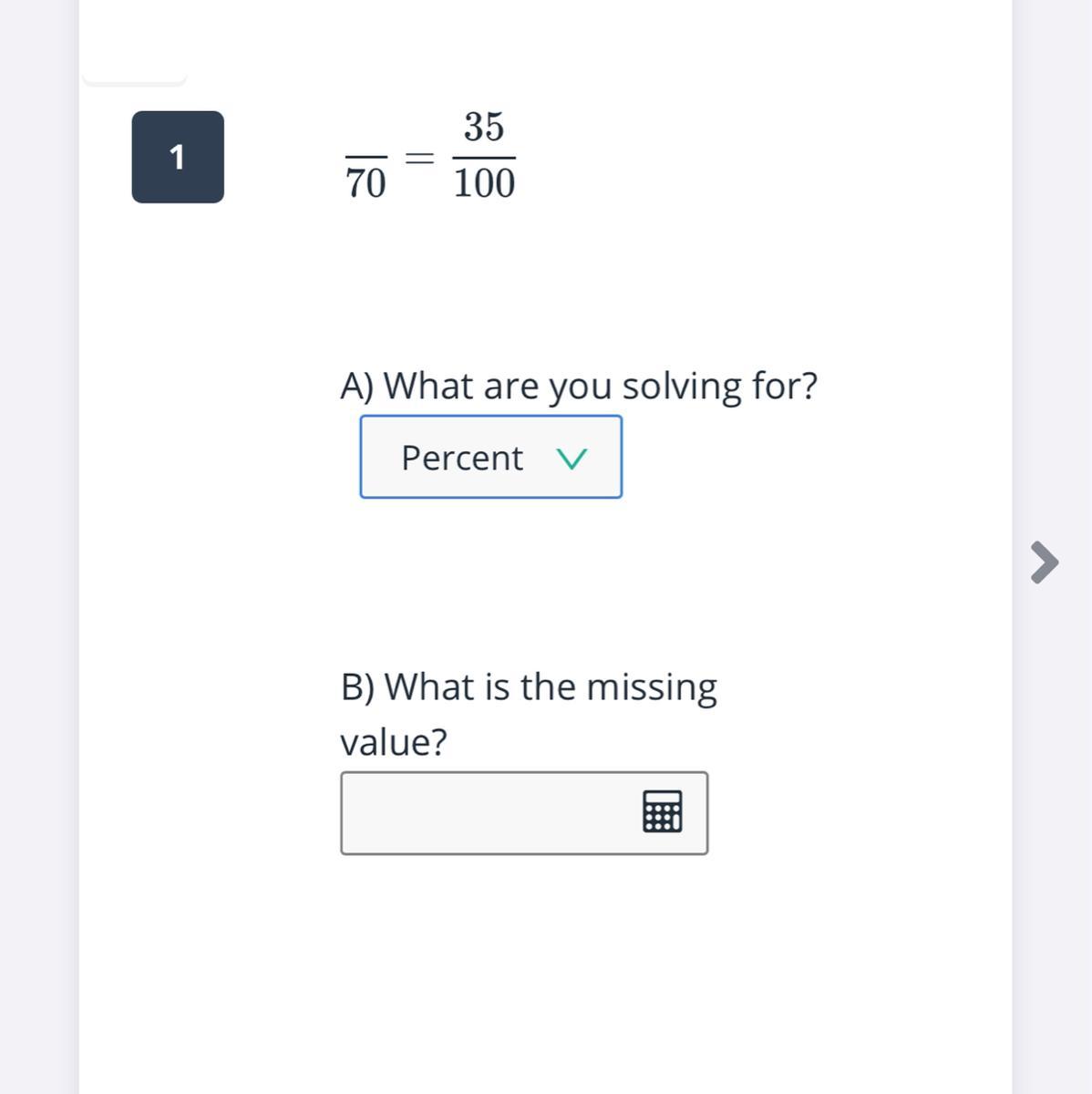Open the Percent dropdown menu

tap(490, 457)
